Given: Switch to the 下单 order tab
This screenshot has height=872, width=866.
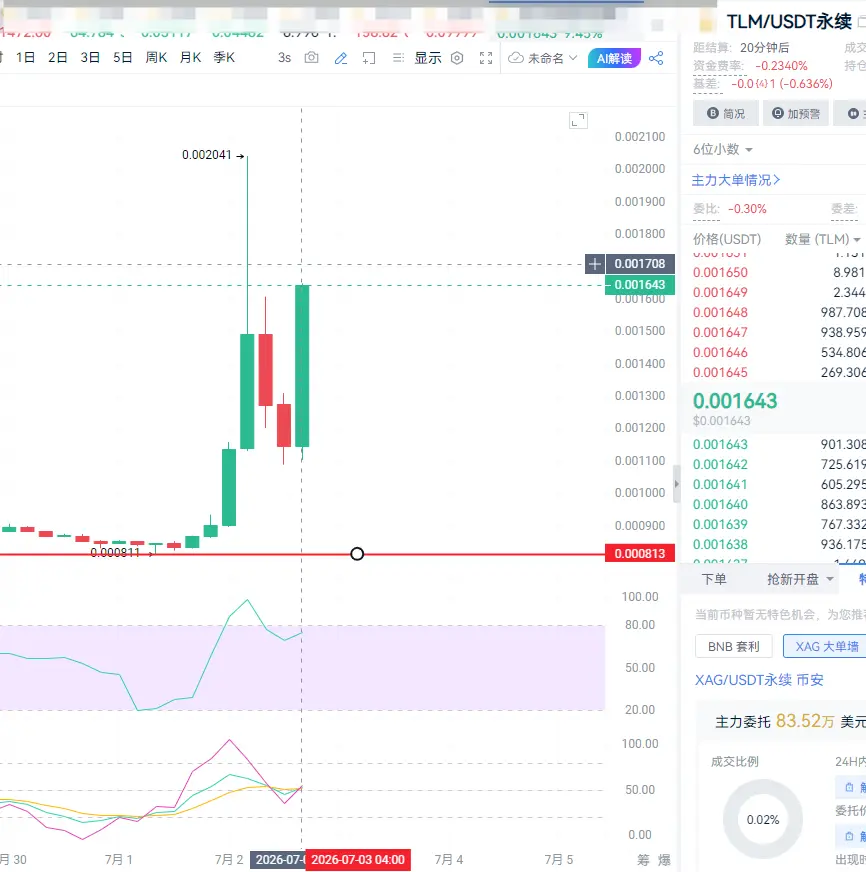Looking at the screenshot, I should (714, 579).
